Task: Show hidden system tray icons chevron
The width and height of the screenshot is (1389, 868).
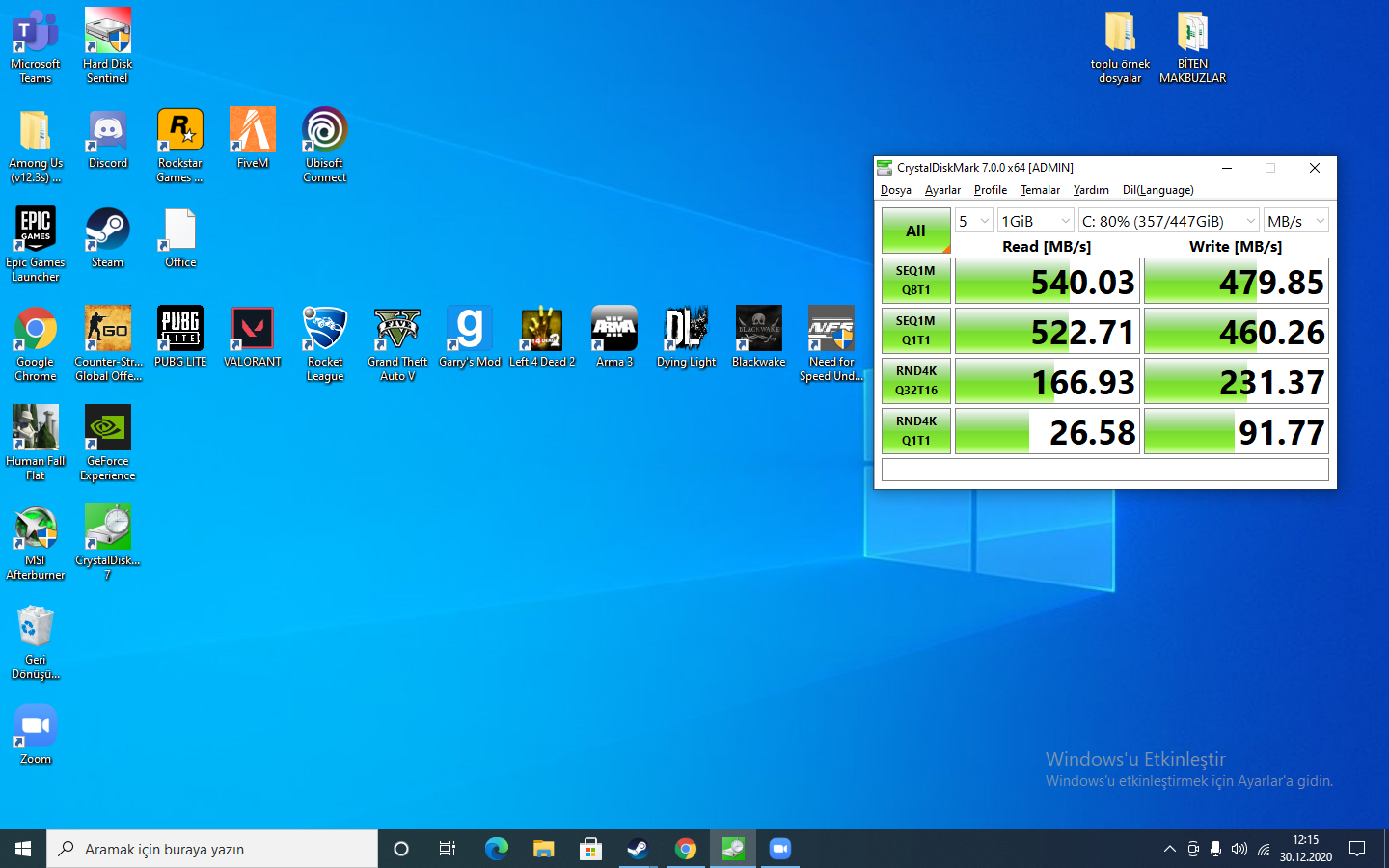Action: point(1169,849)
